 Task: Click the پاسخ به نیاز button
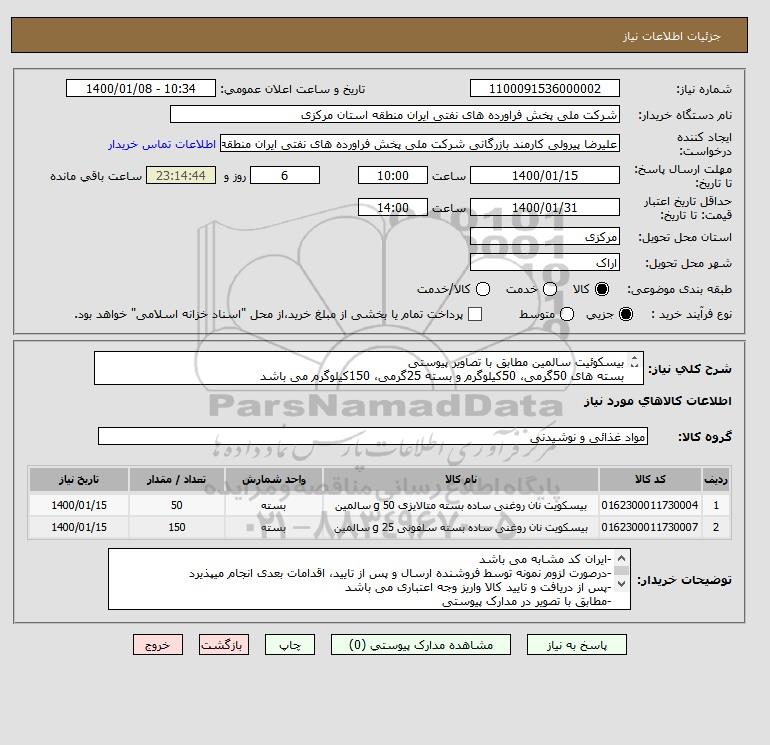click(577, 645)
